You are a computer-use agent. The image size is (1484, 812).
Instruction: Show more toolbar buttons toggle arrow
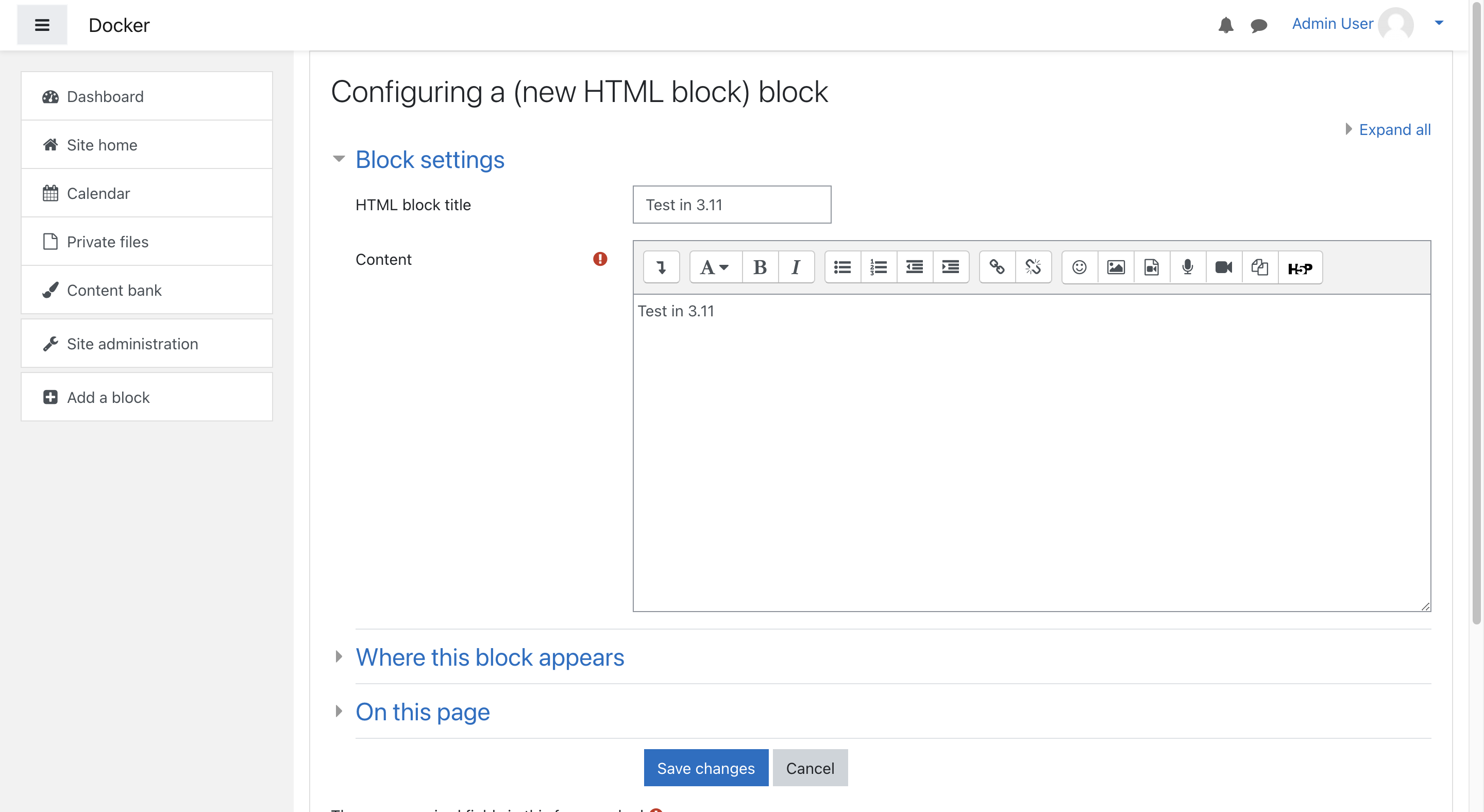(x=661, y=267)
